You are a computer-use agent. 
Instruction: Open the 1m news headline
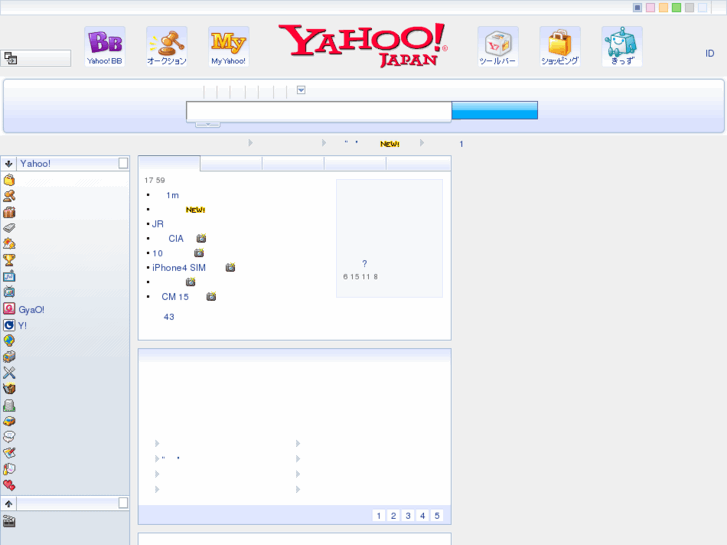tap(172, 195)
